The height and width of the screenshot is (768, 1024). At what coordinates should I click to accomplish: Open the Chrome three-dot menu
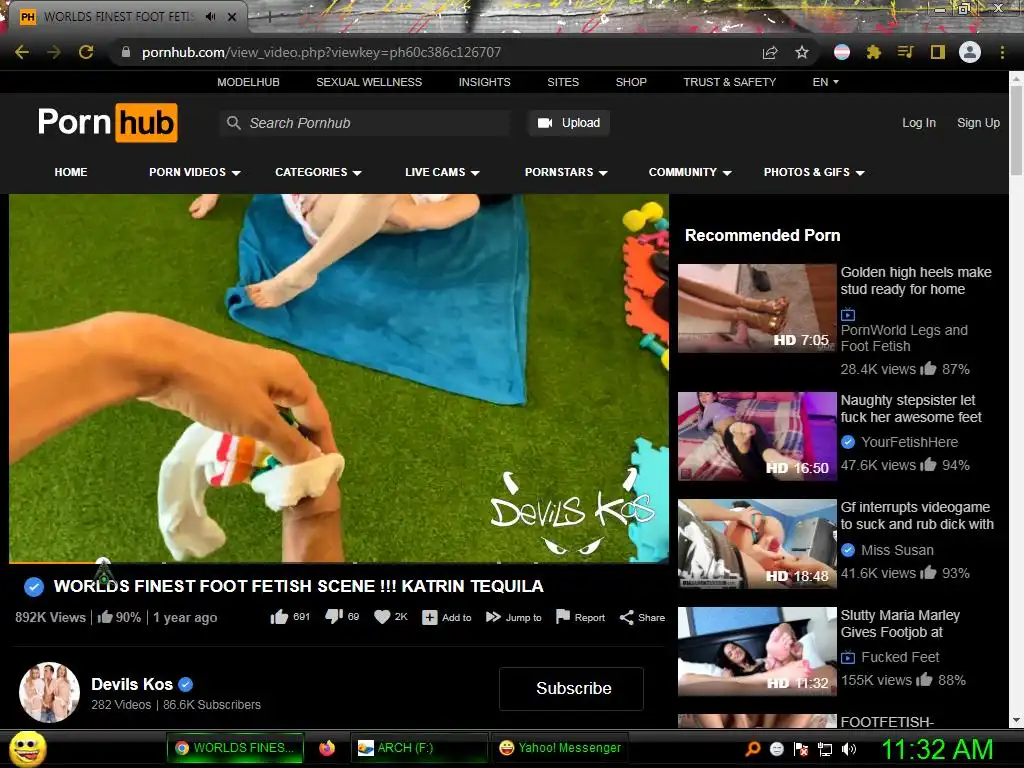(x=1002, y=52)
